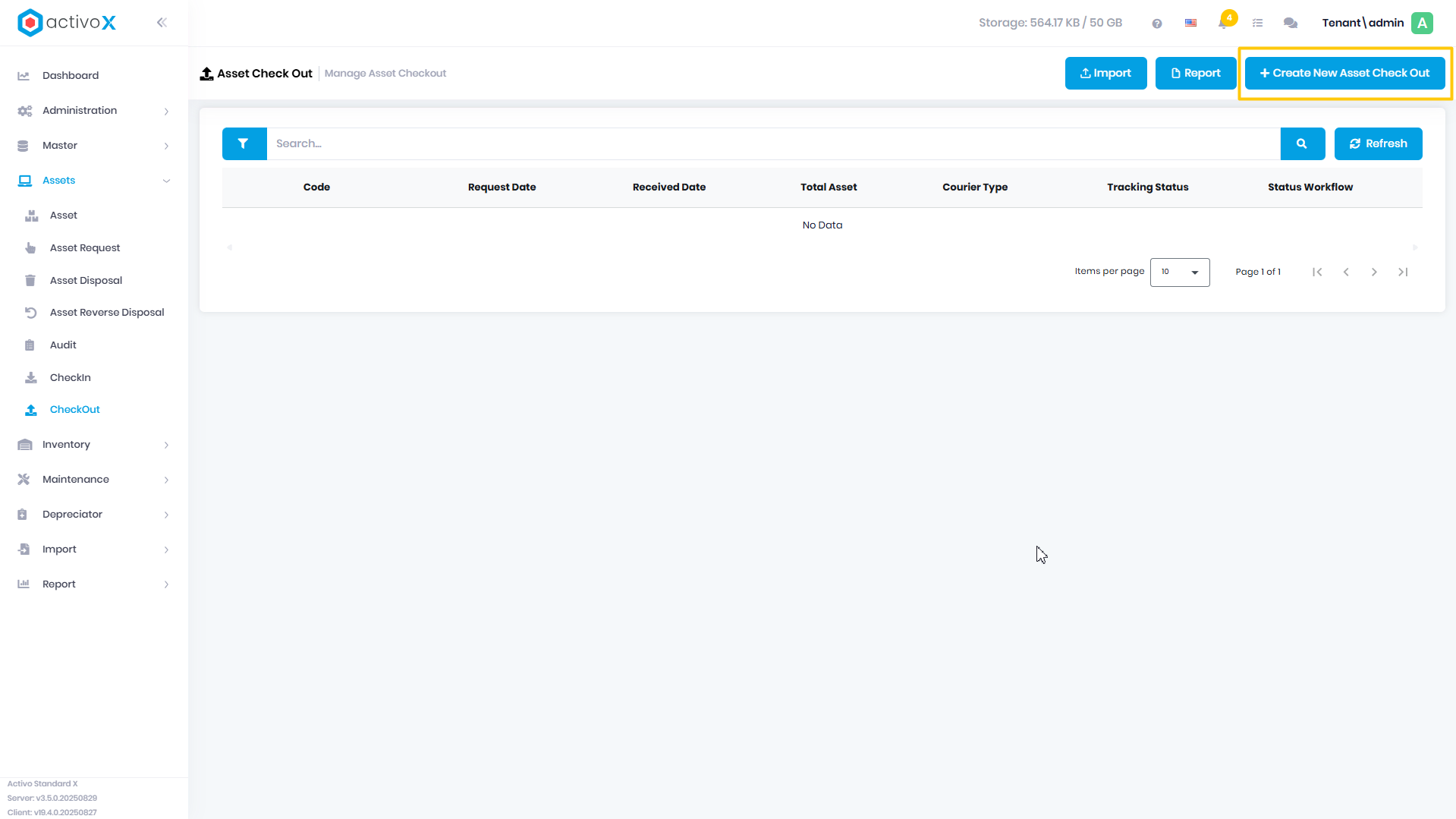Click the Assets laptop icon
This screenshot has height=819, width=1456.
click(x=25, y=181)
